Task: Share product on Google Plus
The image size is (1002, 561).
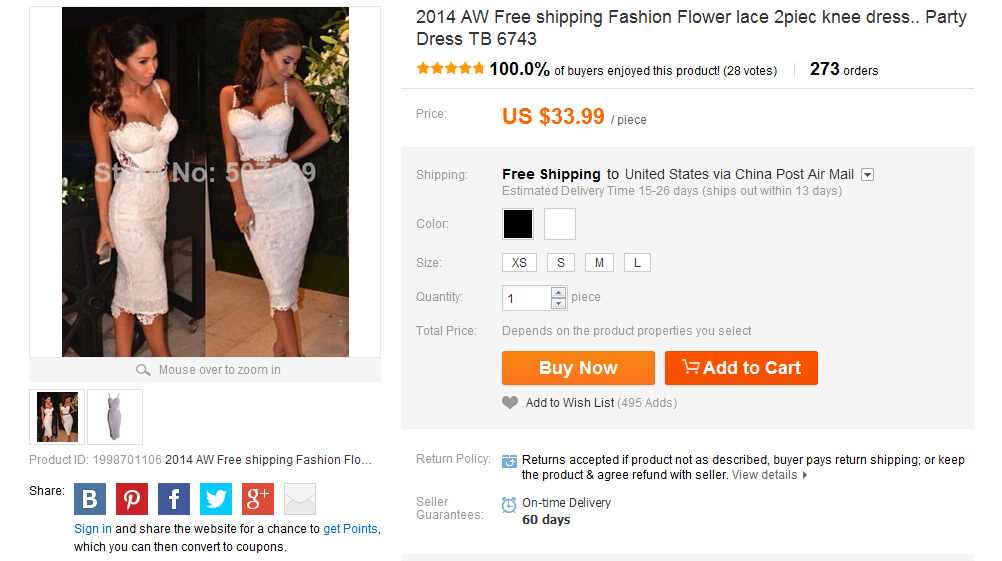Action: (258, 498)
